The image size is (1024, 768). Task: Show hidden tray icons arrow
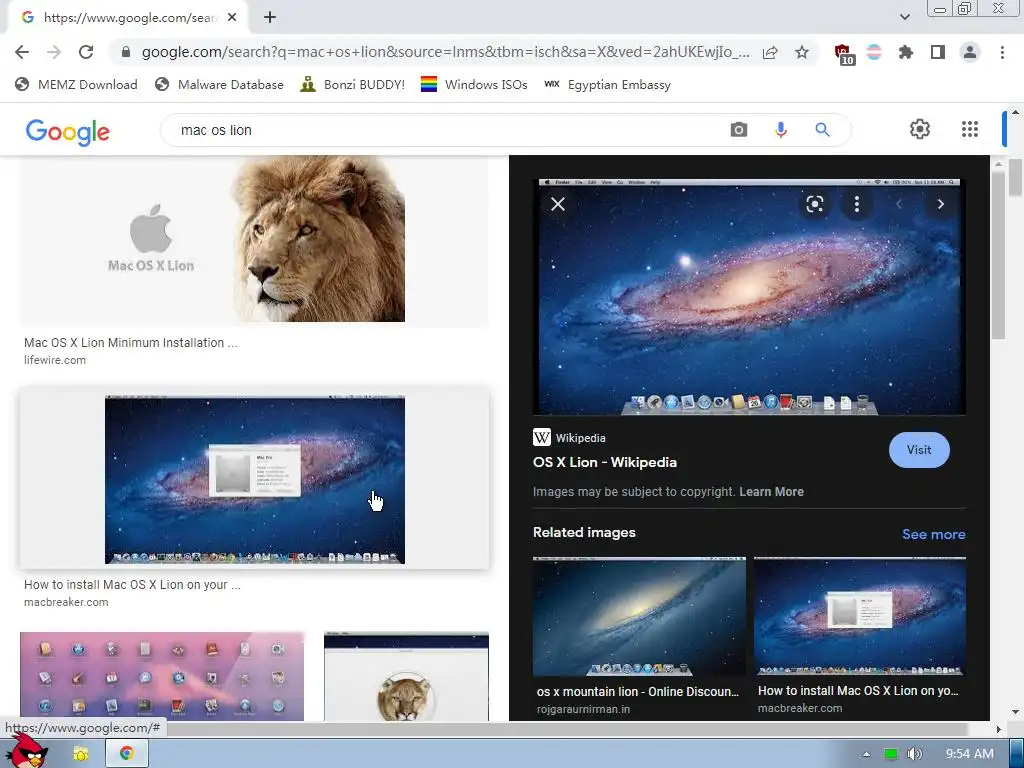[x=867, y=754]
